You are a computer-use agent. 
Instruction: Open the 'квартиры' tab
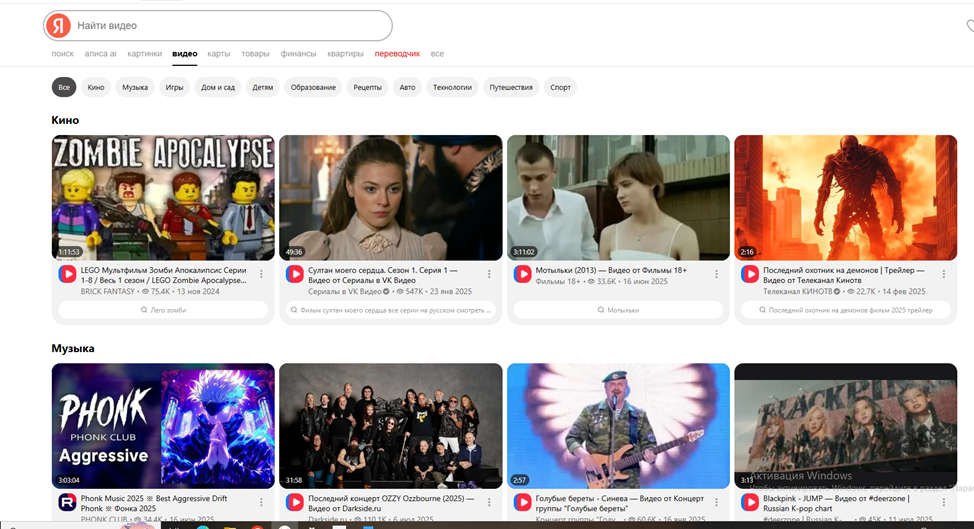(345, 54)
